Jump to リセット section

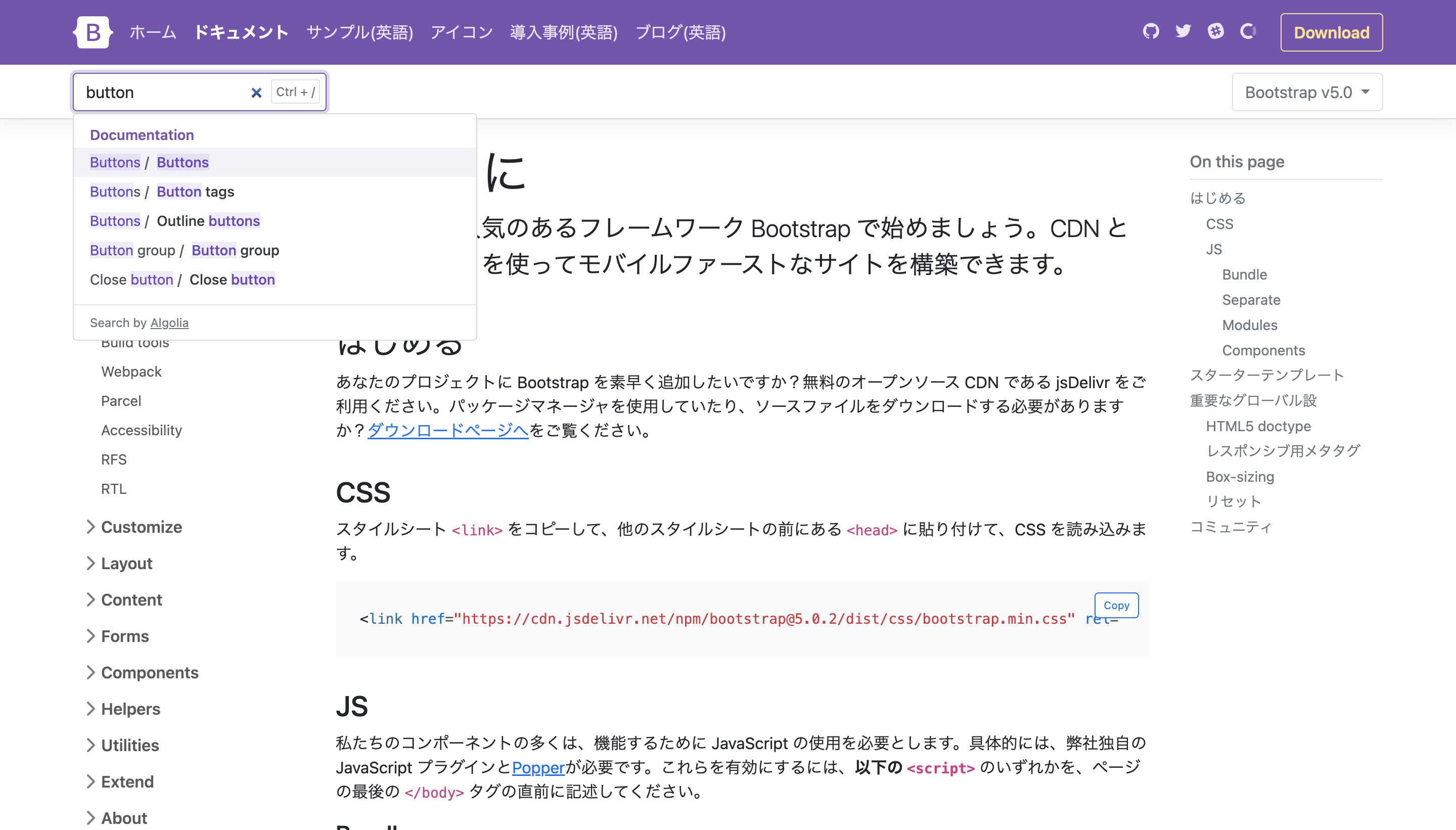[x=1234, y=501]
